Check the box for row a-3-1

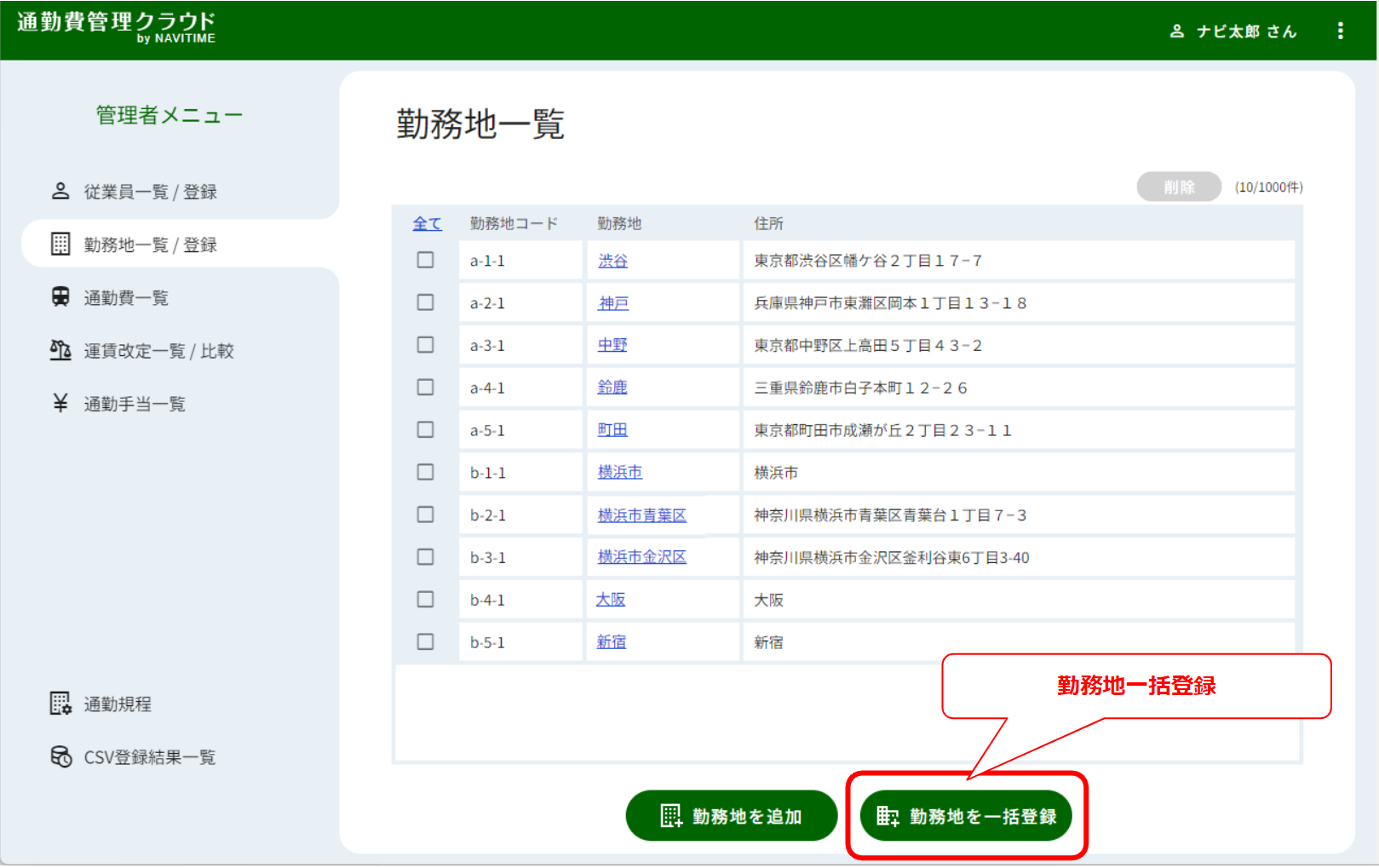425,345
